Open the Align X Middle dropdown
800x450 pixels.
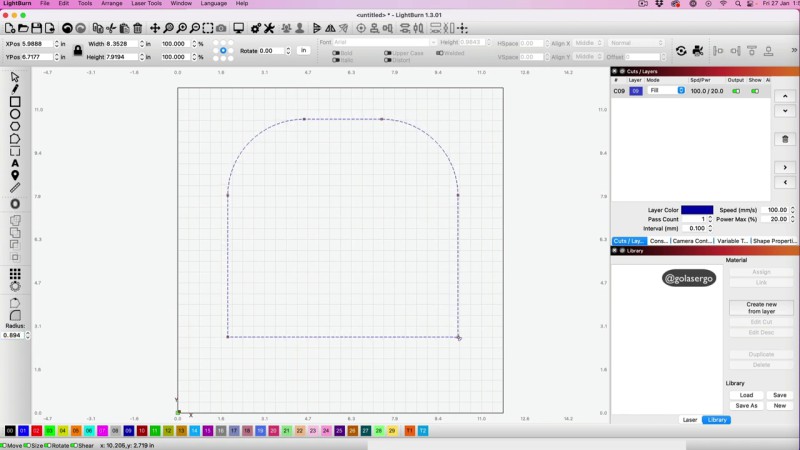tap(587, 43)
